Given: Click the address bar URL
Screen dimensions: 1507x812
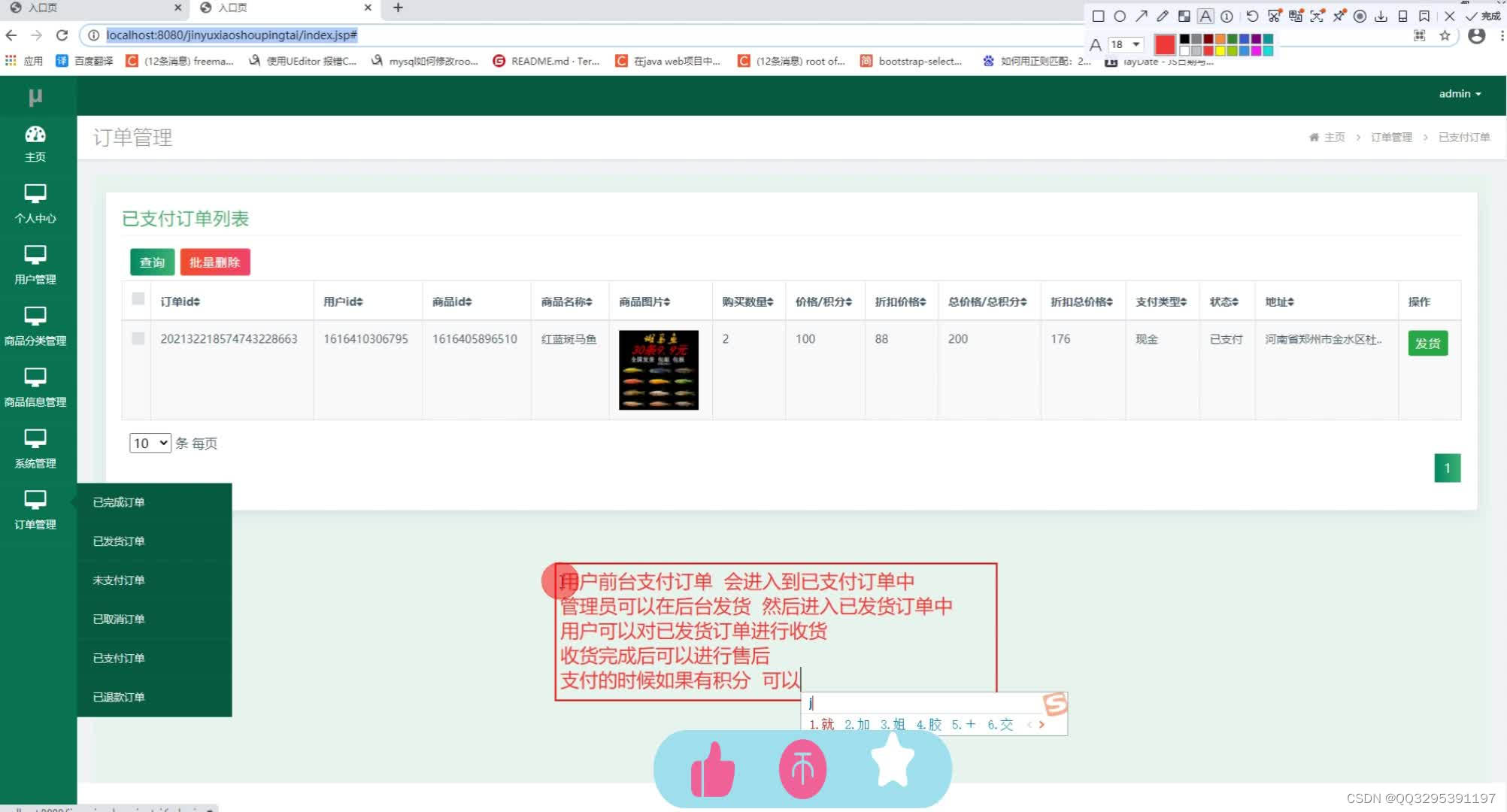Looking at the screenshot, I should pyautogui.click(x=232, y=35).
